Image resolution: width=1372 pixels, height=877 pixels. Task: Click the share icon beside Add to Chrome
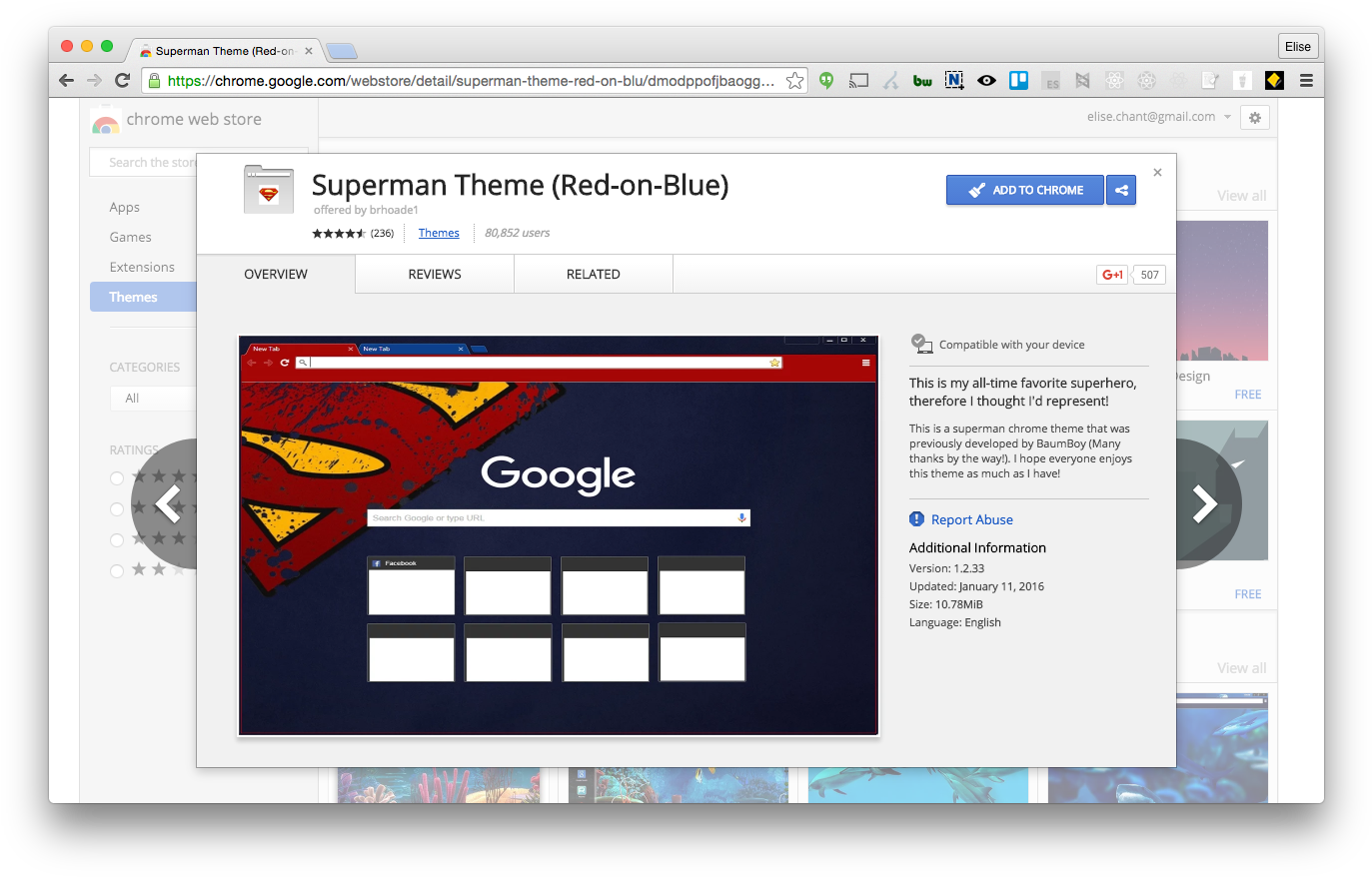[x=1121, y=190]
